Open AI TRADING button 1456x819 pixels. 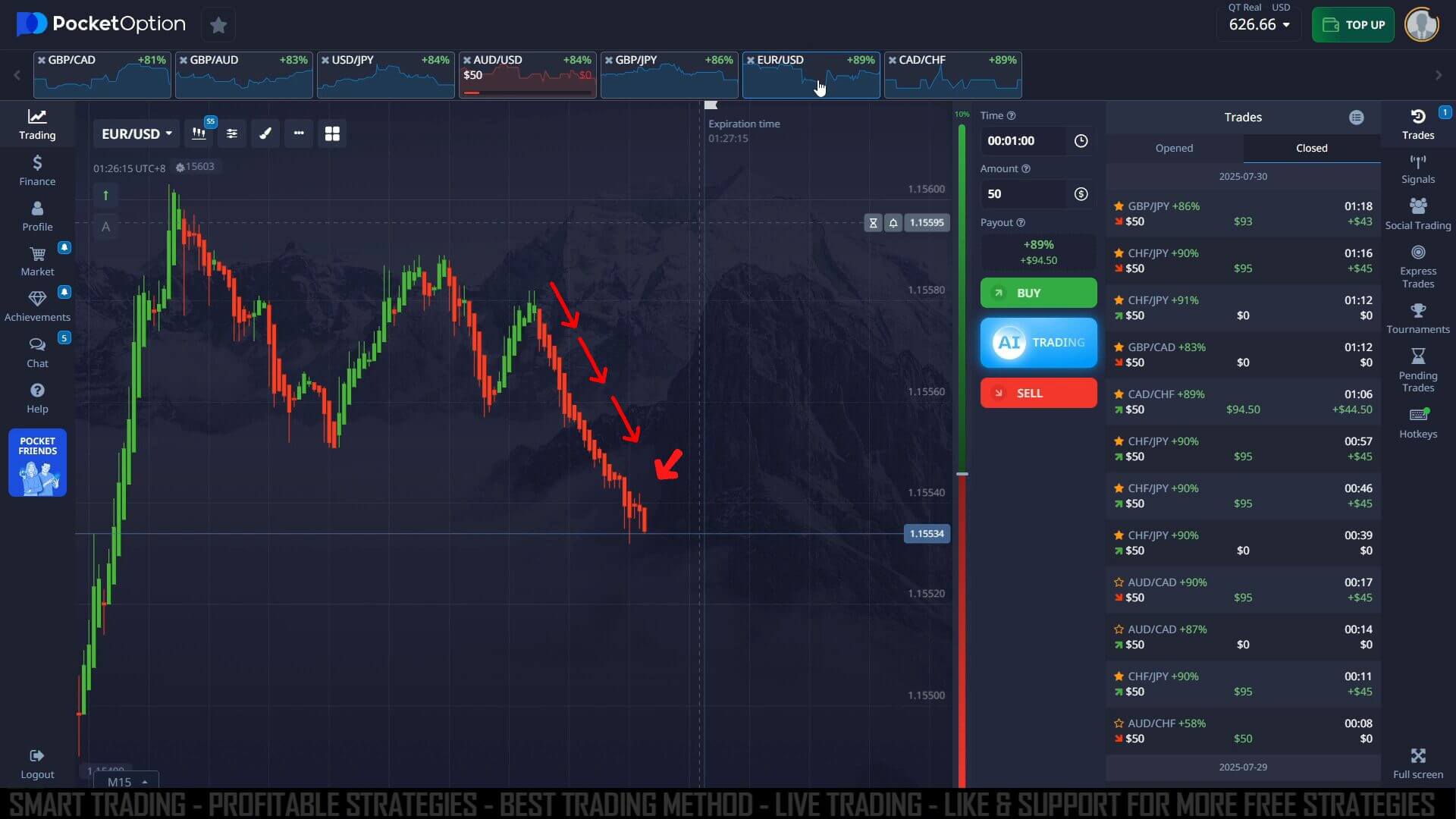pyautogui.click(x=1038, y=343)
